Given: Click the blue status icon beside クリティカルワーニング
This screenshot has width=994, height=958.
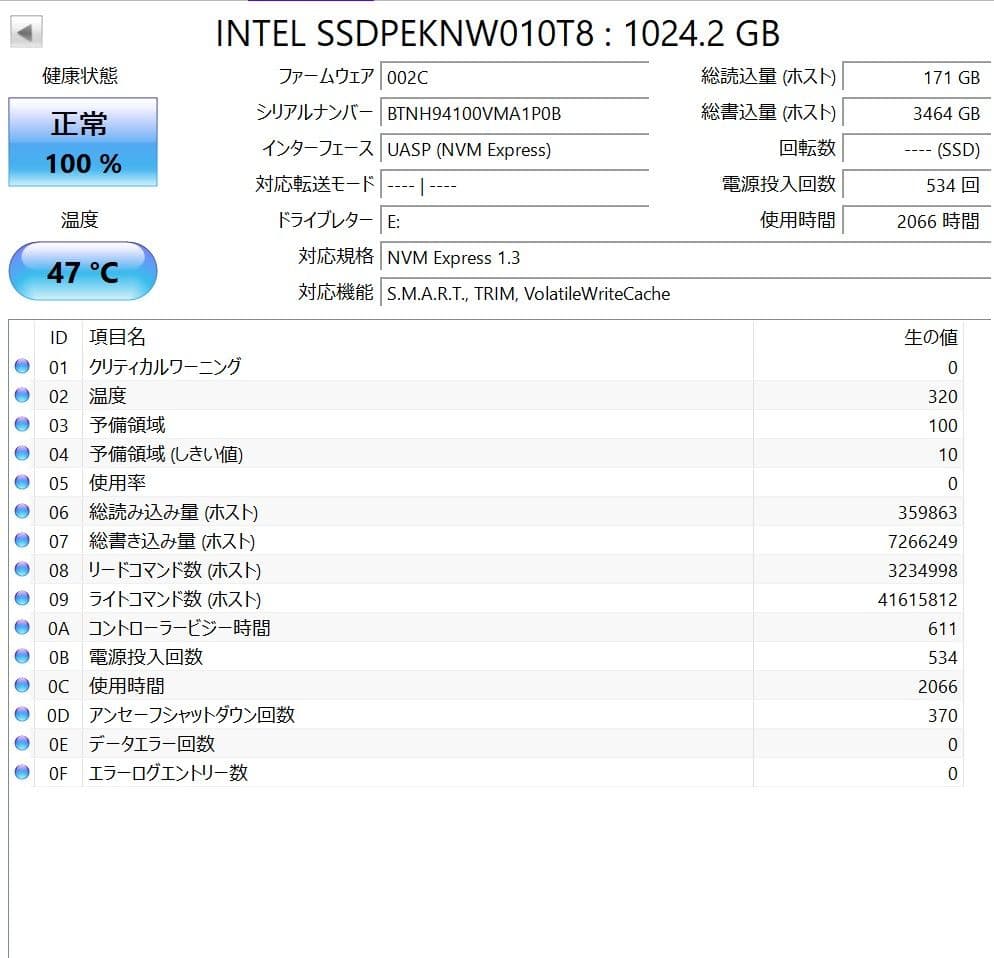Looking at the screenshot, I should 21,366.
